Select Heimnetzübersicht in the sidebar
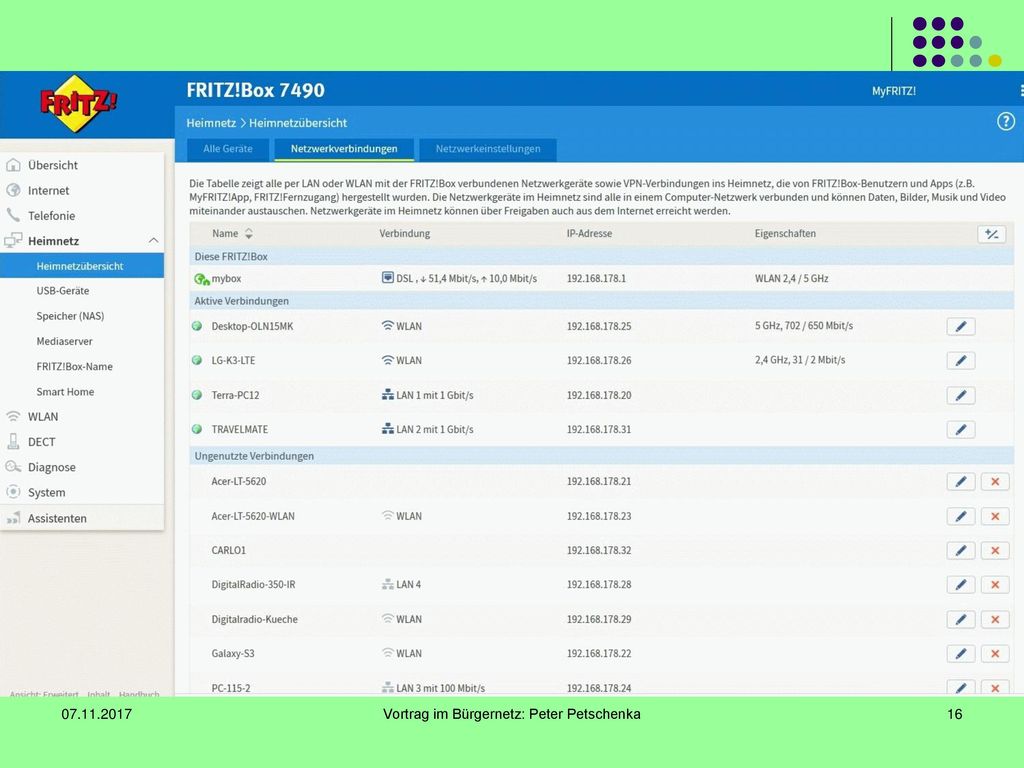Screen dimensions: 1024x768 (x=82, y=266)
